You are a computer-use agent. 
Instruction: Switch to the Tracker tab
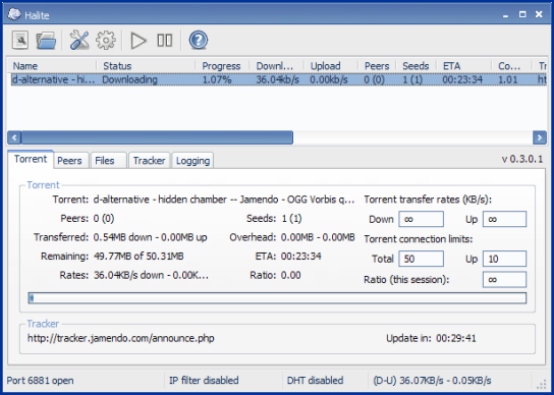149,160
